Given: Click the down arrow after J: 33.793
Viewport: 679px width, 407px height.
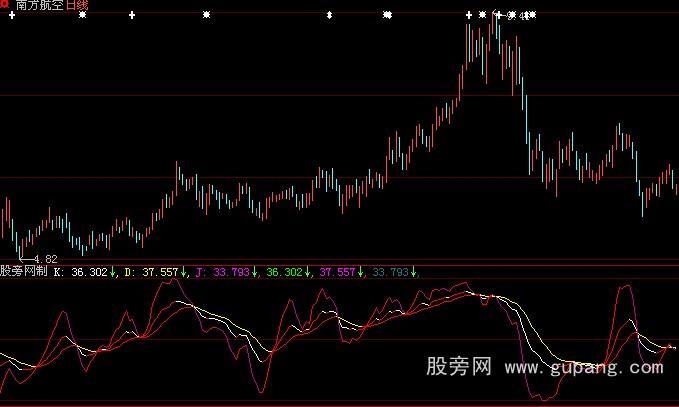Looking at the screenshot, I should point(255,272).
